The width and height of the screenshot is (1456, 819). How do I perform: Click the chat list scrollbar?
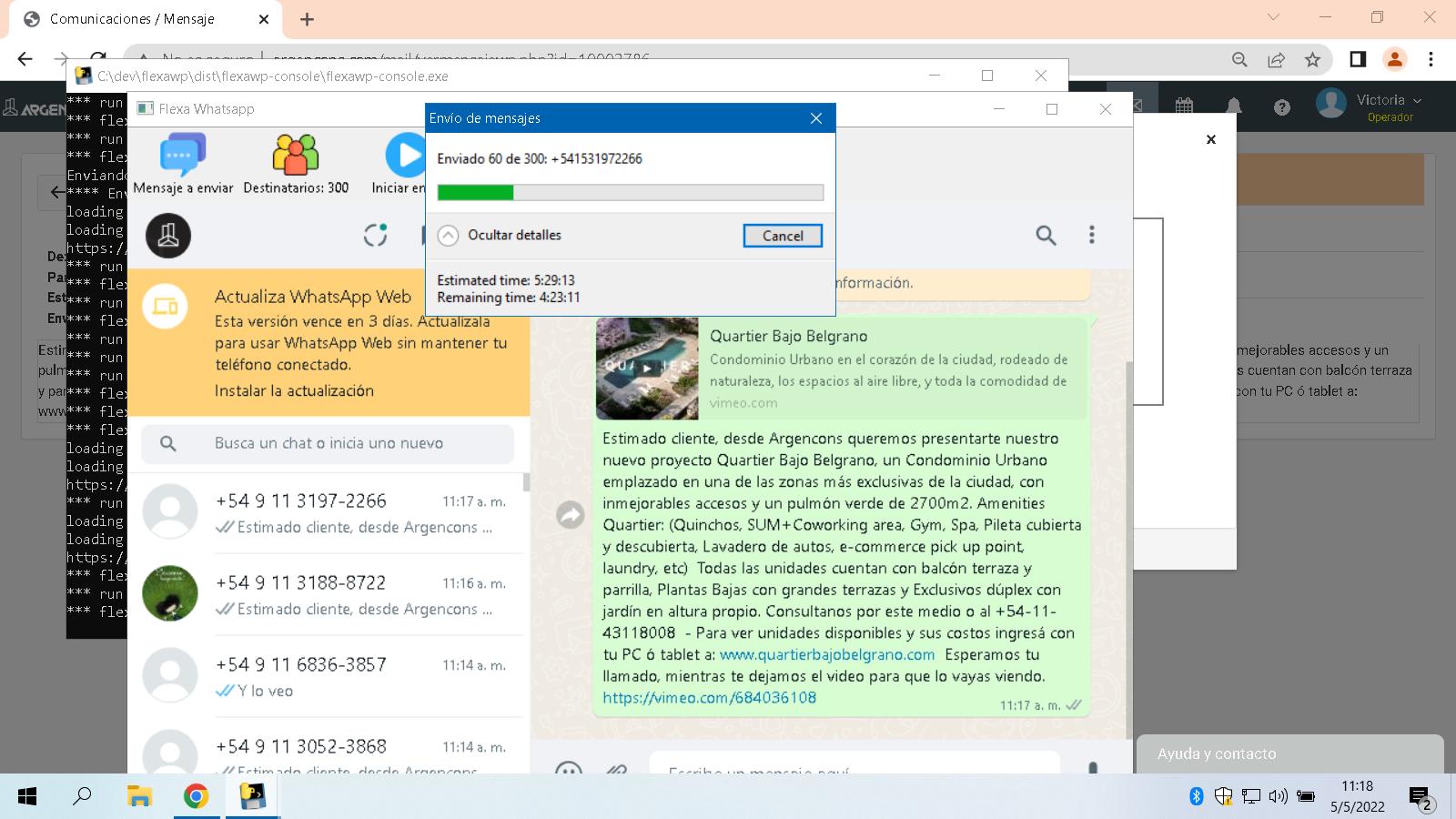coord(526,482)
